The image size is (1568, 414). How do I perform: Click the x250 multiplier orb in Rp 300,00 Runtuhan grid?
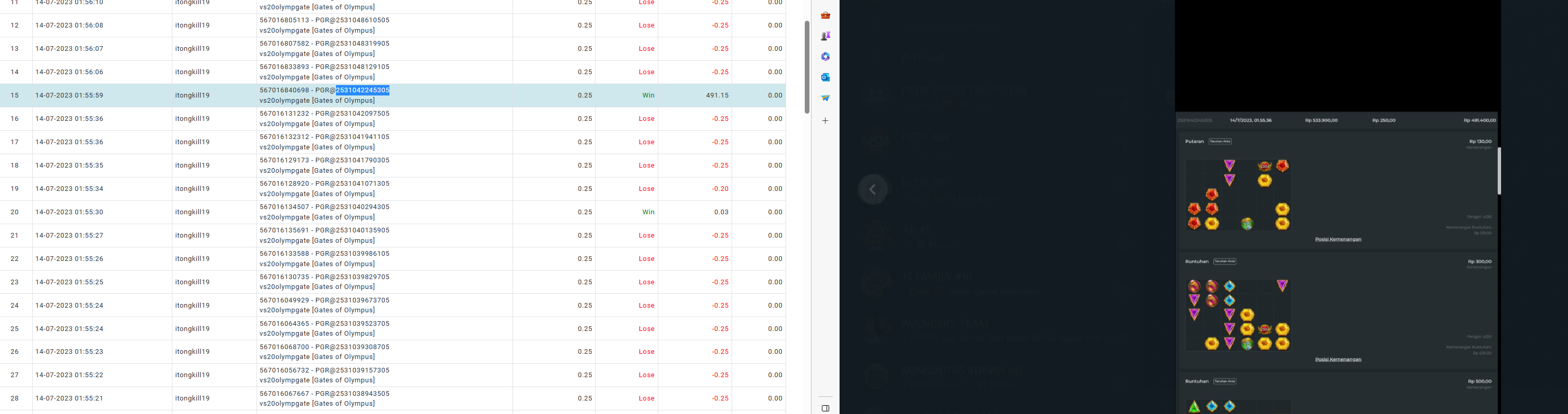click(1265, 329)
